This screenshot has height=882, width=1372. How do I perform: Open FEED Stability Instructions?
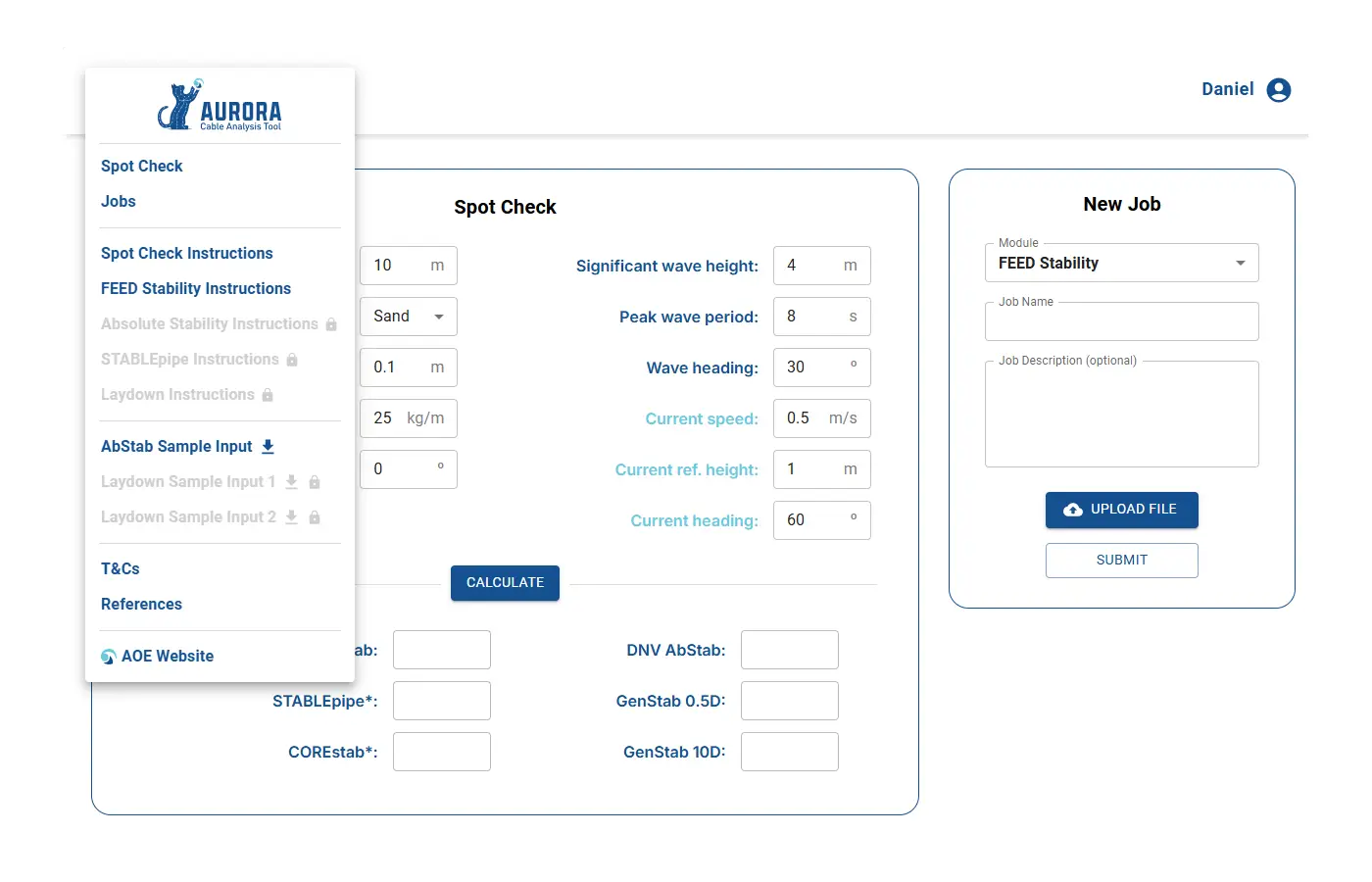coord(196,289)
